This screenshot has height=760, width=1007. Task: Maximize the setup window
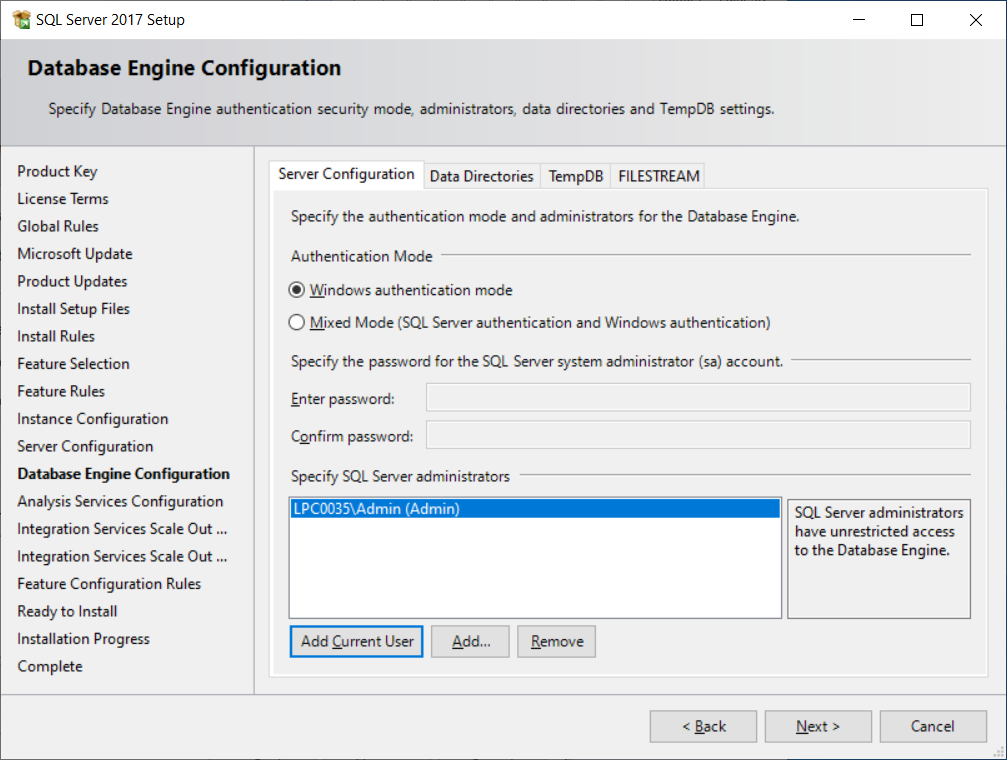click(x=916, y=20)
